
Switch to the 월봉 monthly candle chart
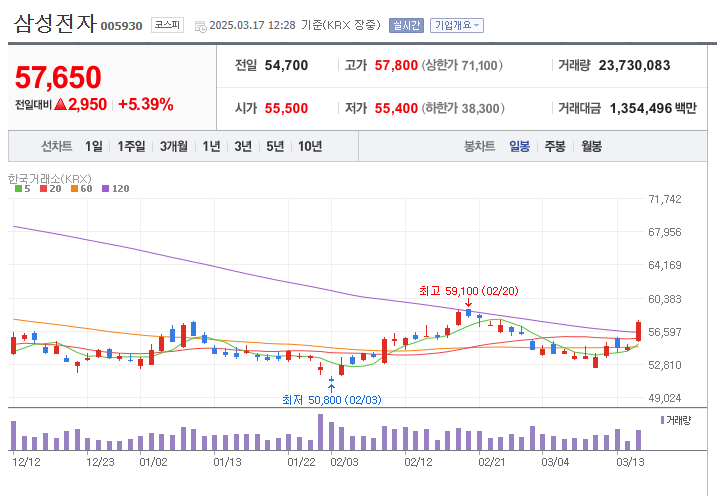click(x=591, y=146)
